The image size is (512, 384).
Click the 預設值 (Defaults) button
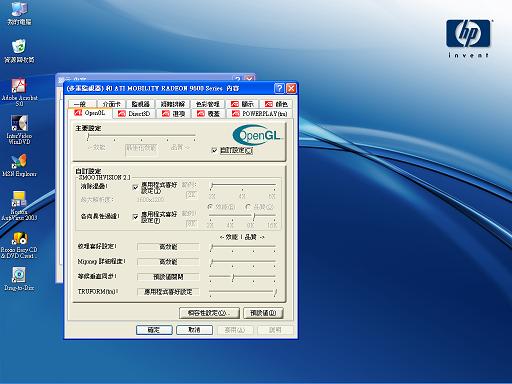pyautogui.click(x=263, y=313)
